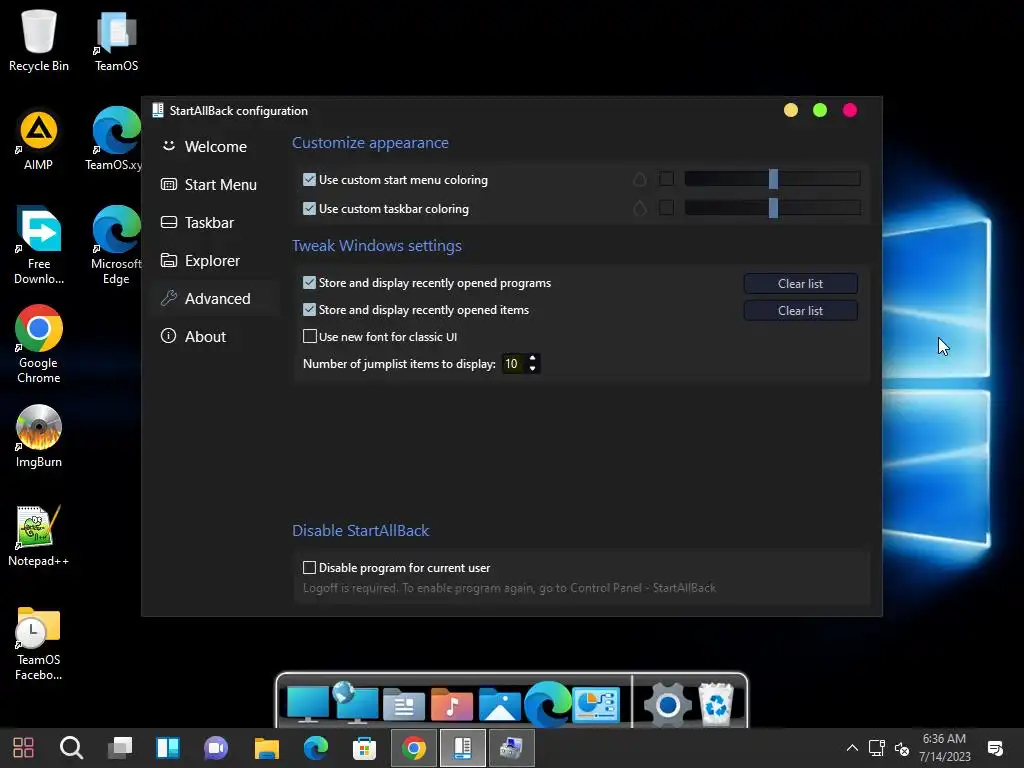The image size is (1024, 768).
Task: Open taskbar color swatch picker
Action: [x=666, y=208]
